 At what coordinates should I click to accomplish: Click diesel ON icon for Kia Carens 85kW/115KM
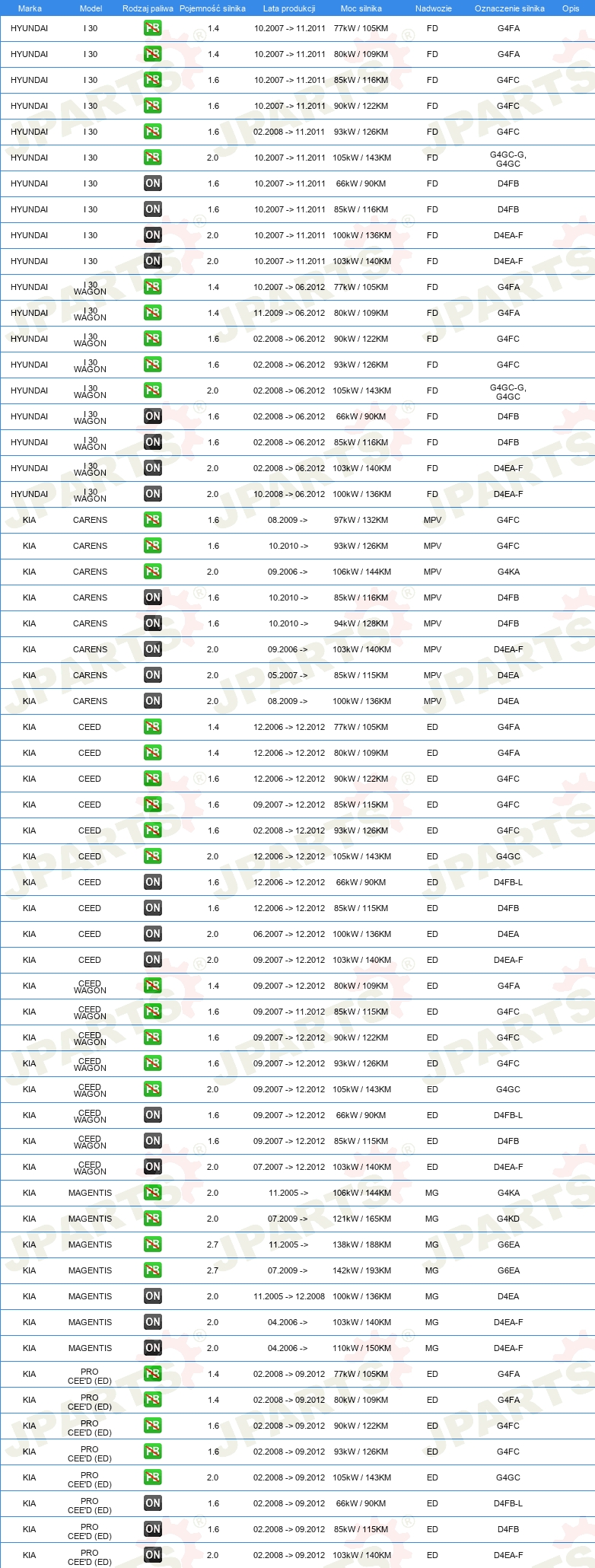(152, 675)
